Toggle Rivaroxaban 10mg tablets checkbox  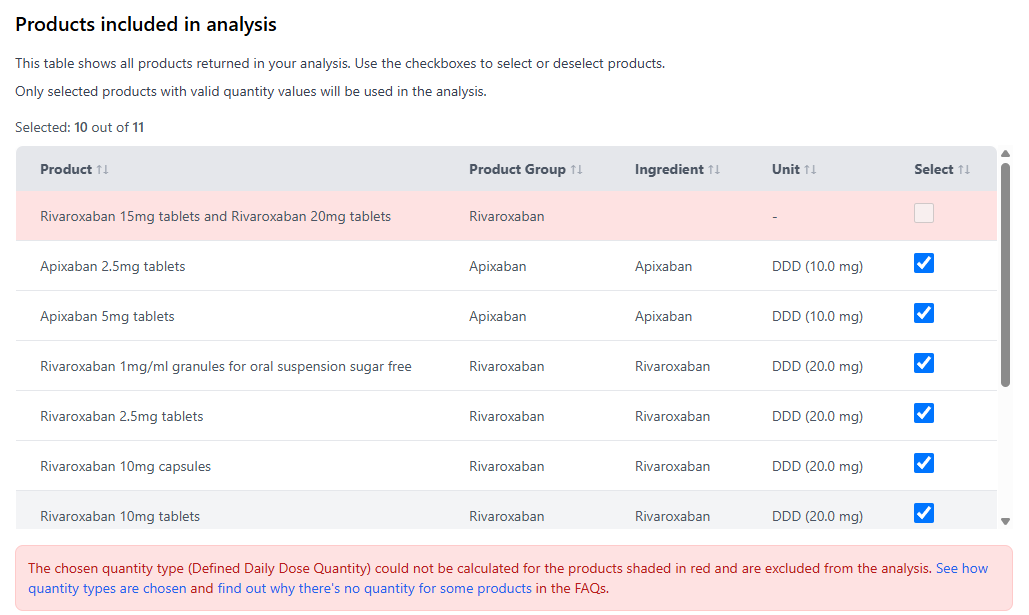pos(924,513)
